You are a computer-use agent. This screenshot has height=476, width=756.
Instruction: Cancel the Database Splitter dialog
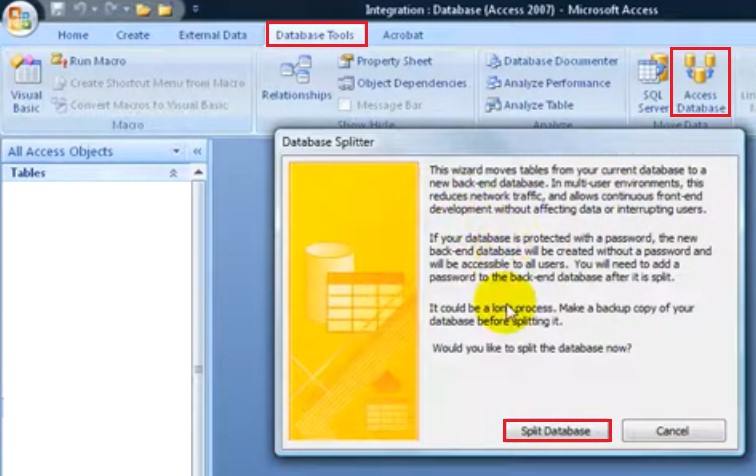pyautogui.click(x=674, y=431)
